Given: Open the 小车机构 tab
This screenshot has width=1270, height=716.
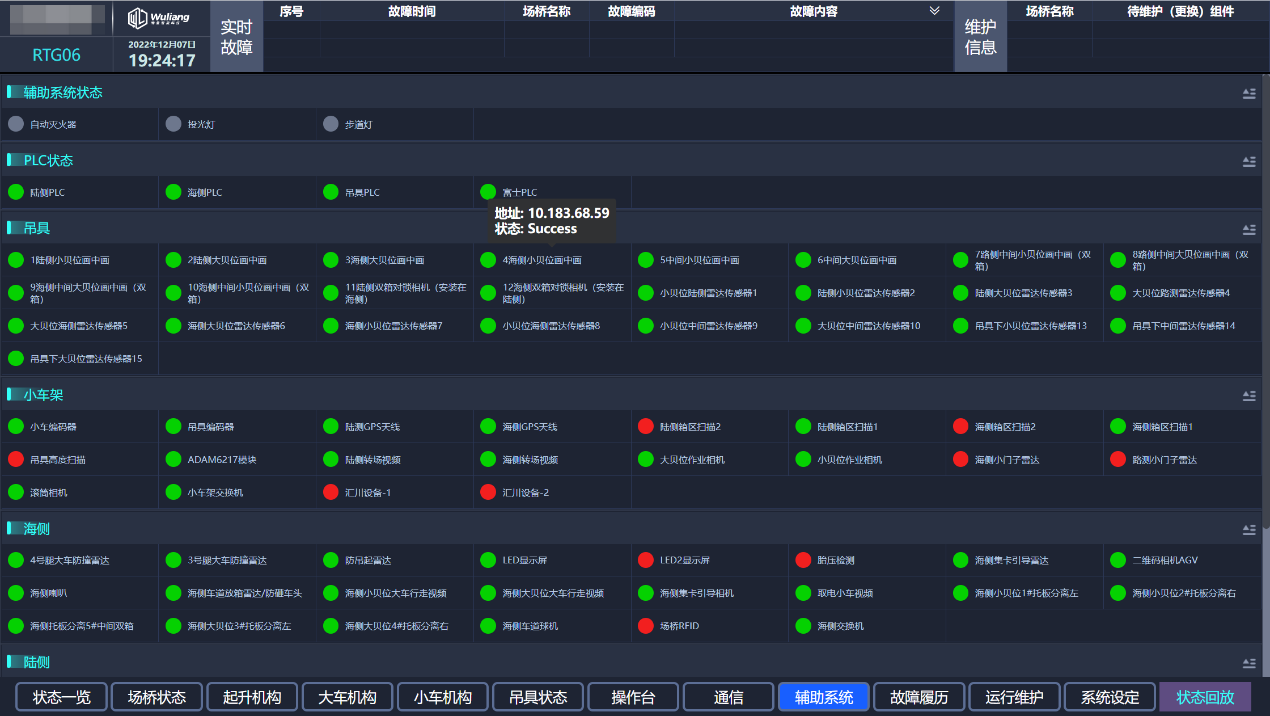Looking at the screenshot, I should [x=443, y=697].
